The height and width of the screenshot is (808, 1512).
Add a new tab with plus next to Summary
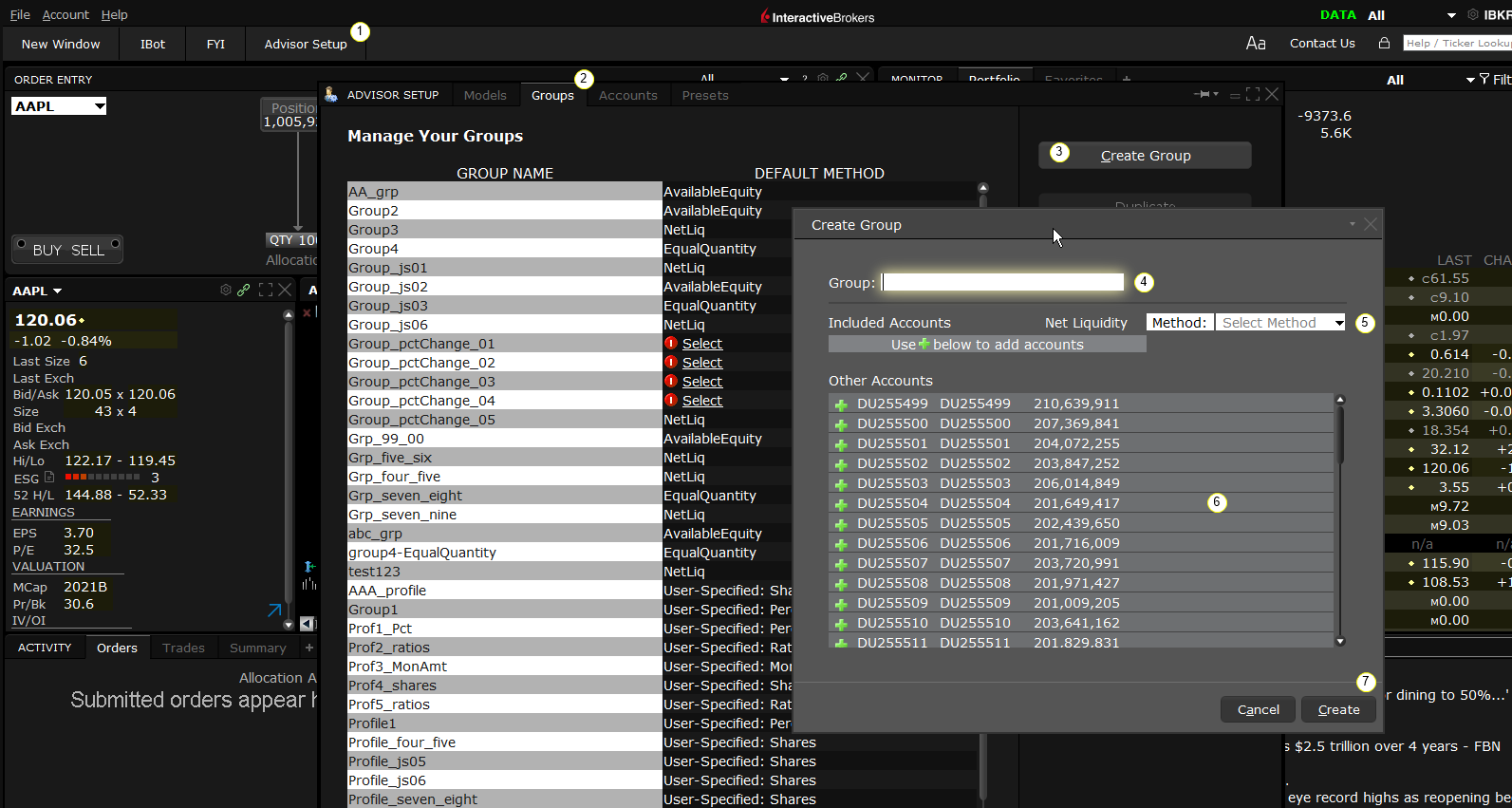308,648
